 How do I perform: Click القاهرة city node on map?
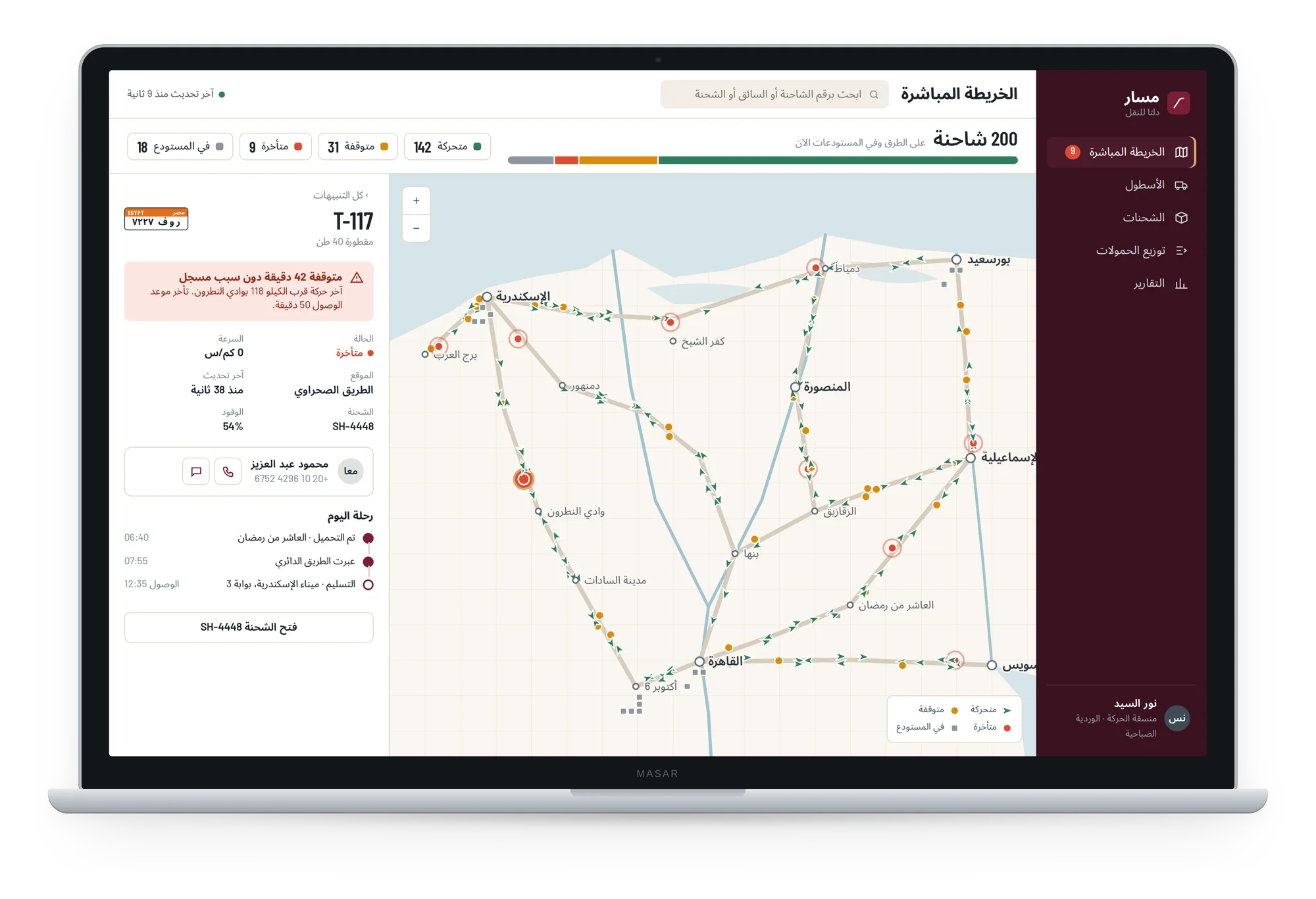click(x=699, y=662)
